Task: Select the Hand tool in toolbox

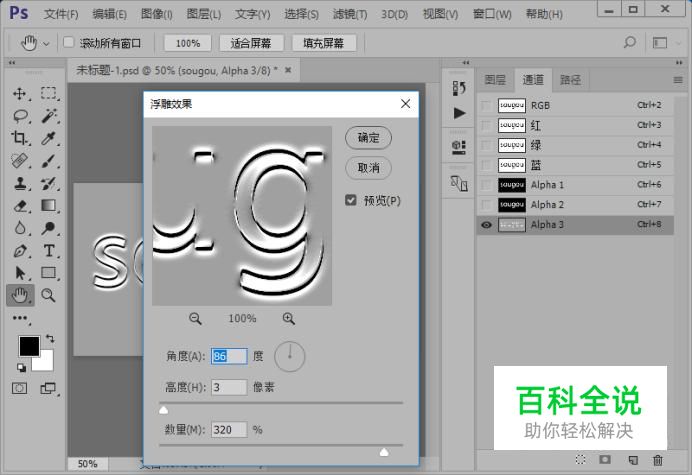Action: (x=20, y=295)
